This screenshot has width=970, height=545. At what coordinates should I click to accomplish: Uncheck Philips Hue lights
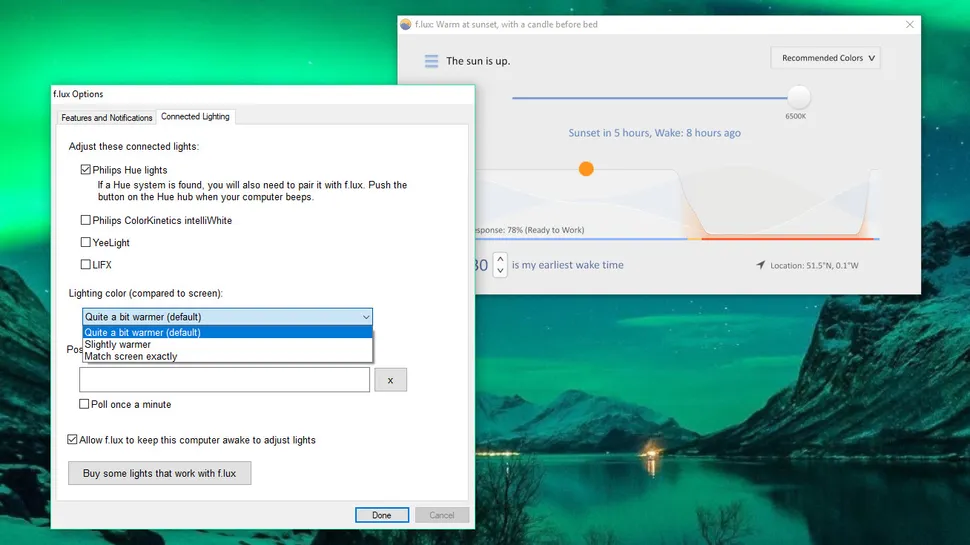pyautogui.click(x=86, y=170)
